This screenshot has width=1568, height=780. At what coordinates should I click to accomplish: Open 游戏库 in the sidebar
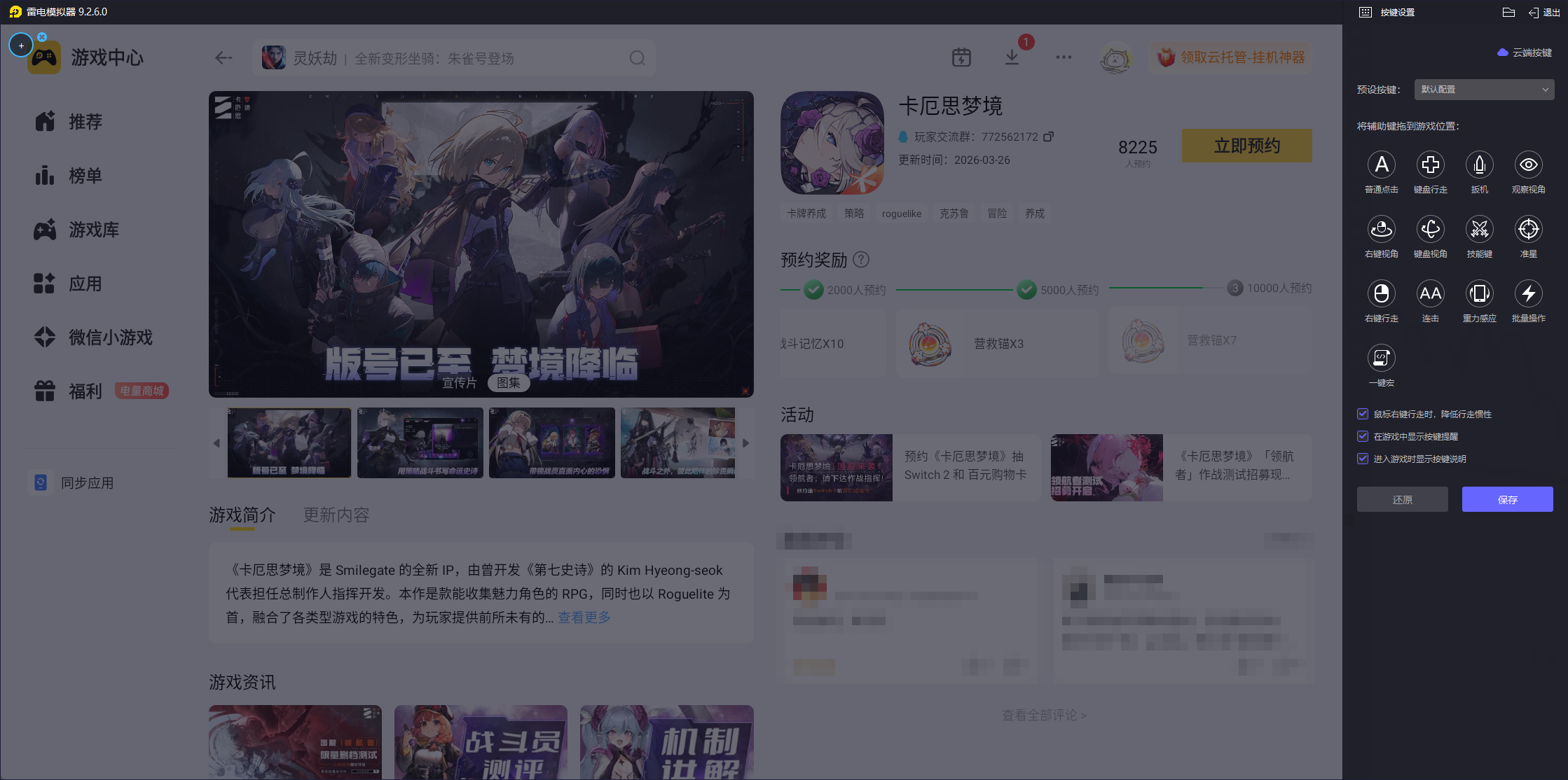pyautogui.click(x=93, y=230)
